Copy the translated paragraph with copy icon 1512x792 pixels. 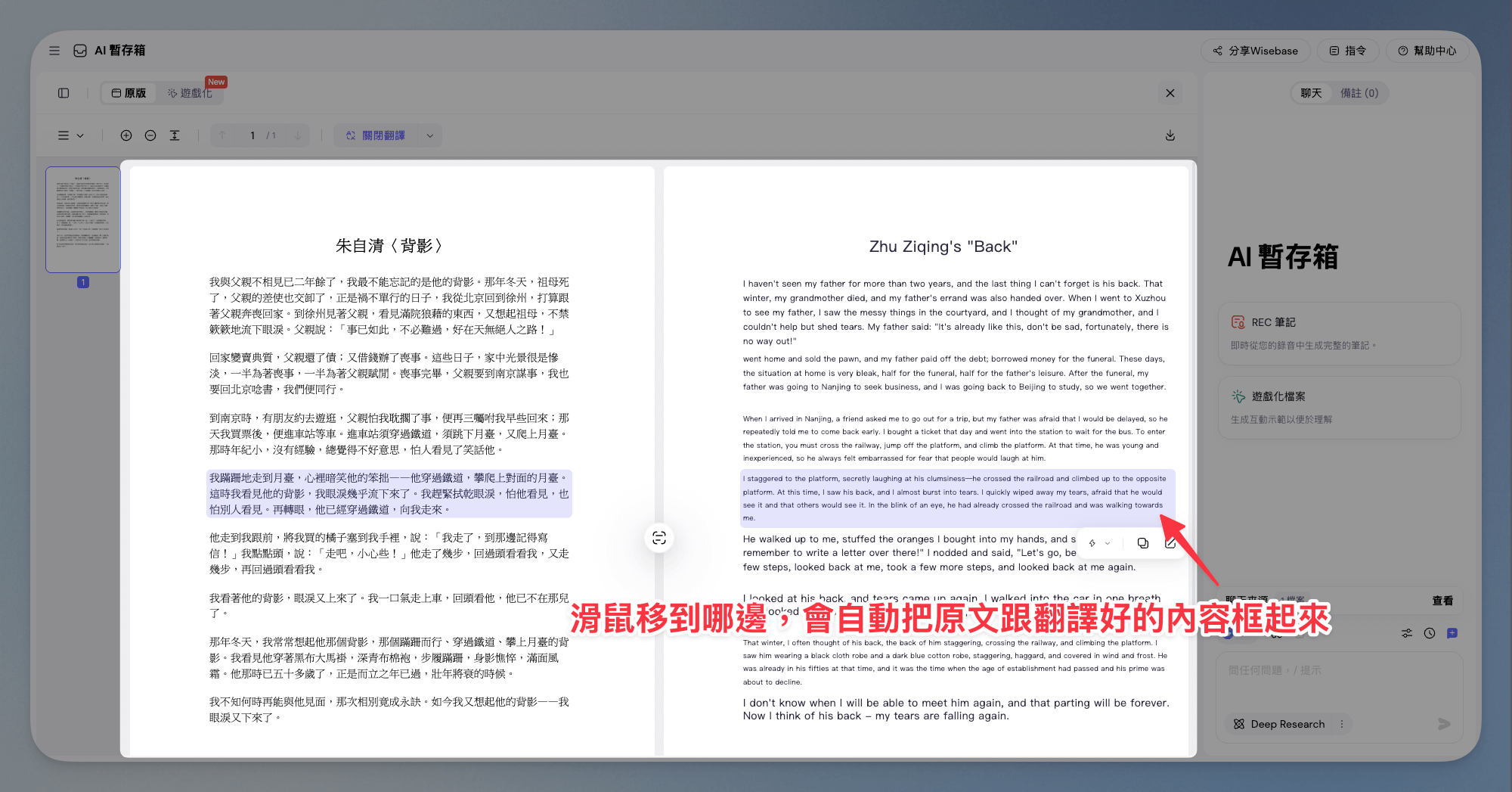pyautogui.click(x=1142, y=543)
